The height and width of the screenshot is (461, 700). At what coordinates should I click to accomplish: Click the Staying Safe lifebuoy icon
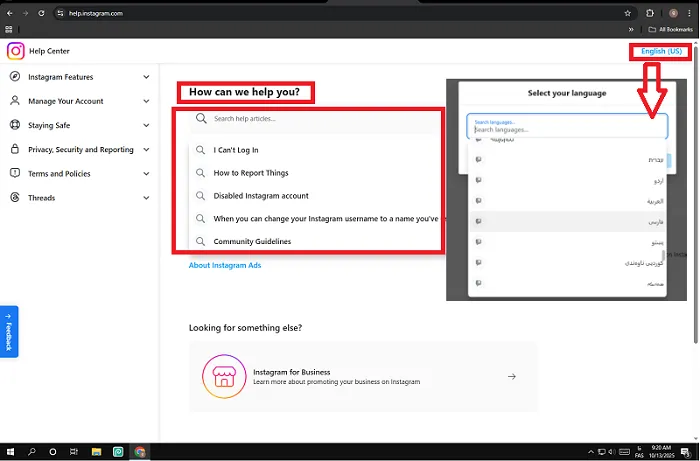15,125
